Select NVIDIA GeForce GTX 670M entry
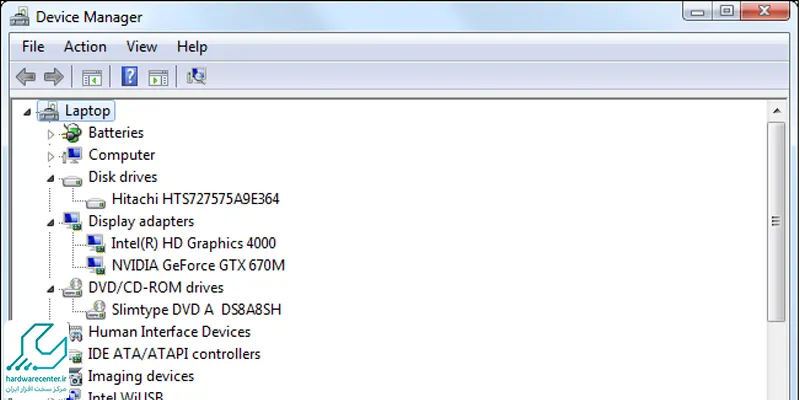This screenshot has width=800, height=400. pos(198,265)
